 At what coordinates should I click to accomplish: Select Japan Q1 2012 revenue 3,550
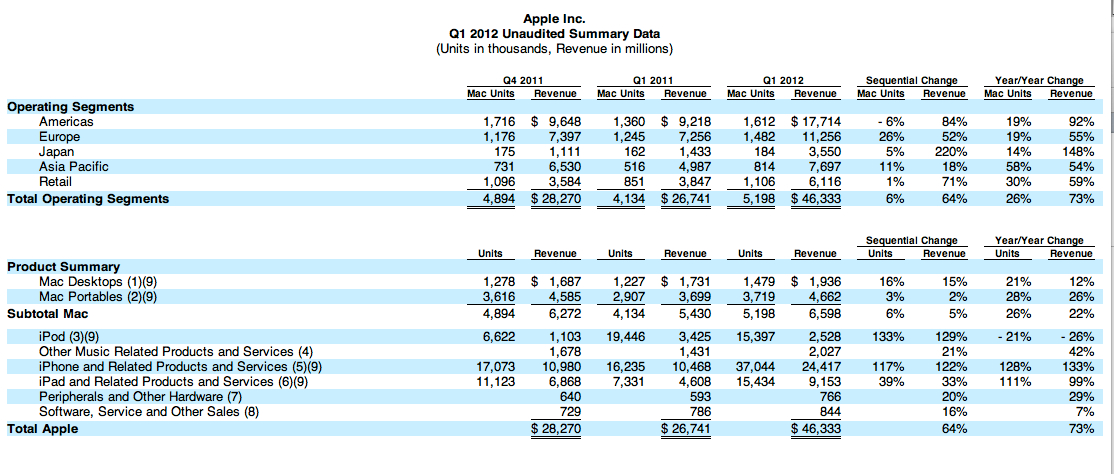click(x=825, y=151)
